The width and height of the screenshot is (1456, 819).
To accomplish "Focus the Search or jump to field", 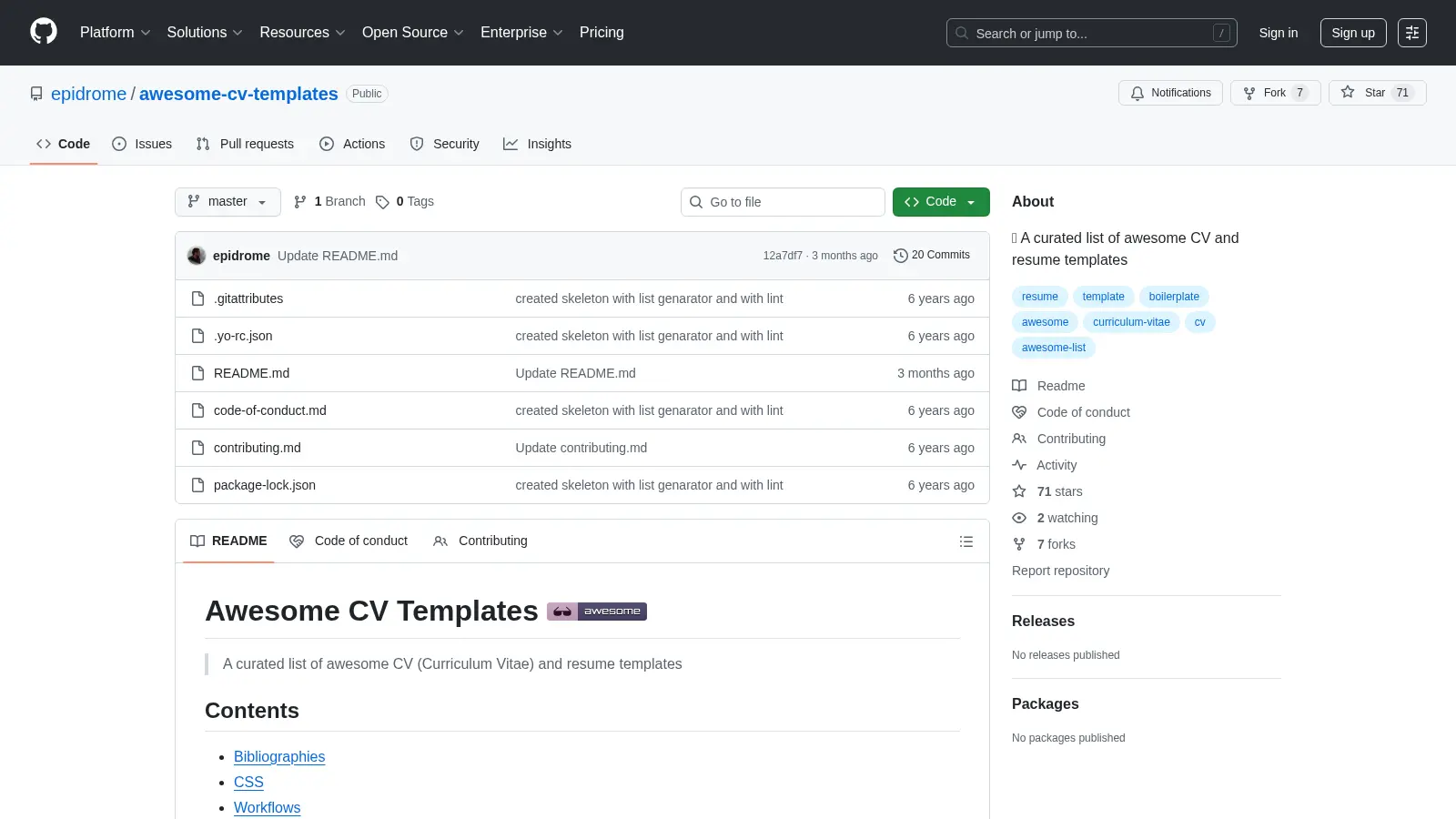I will (1091, 33).
